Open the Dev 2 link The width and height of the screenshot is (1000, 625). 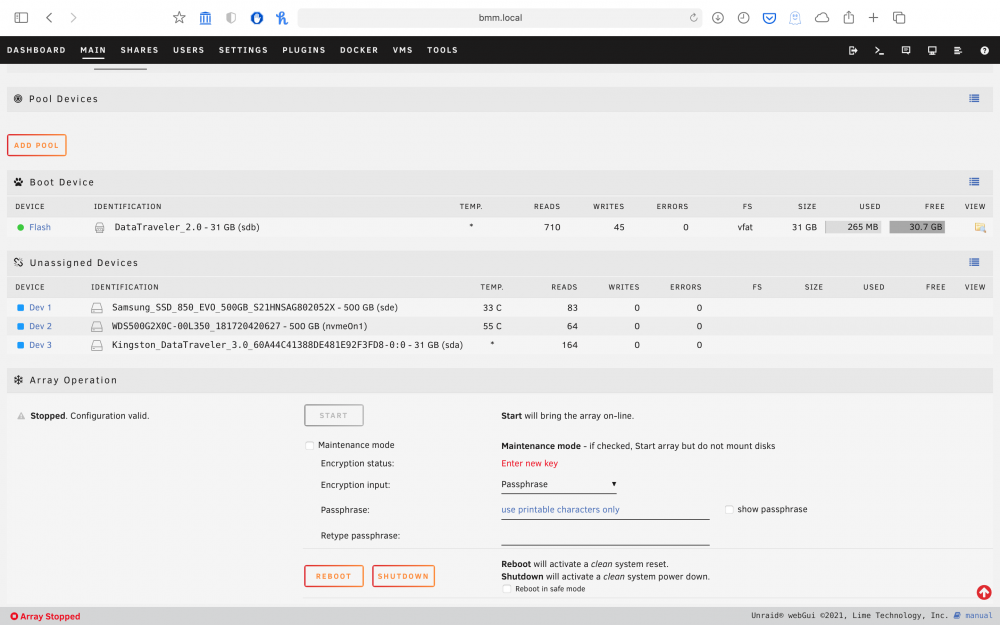pyautogui.click(x=40, y=326)
